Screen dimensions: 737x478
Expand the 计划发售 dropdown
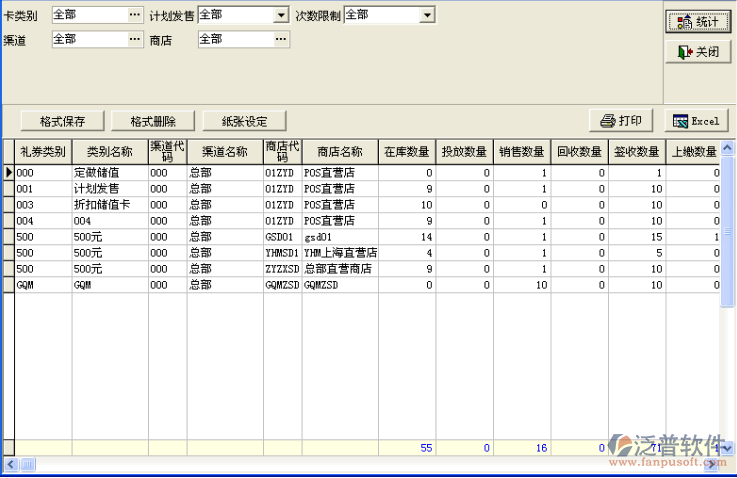click(x=281, y=16)
